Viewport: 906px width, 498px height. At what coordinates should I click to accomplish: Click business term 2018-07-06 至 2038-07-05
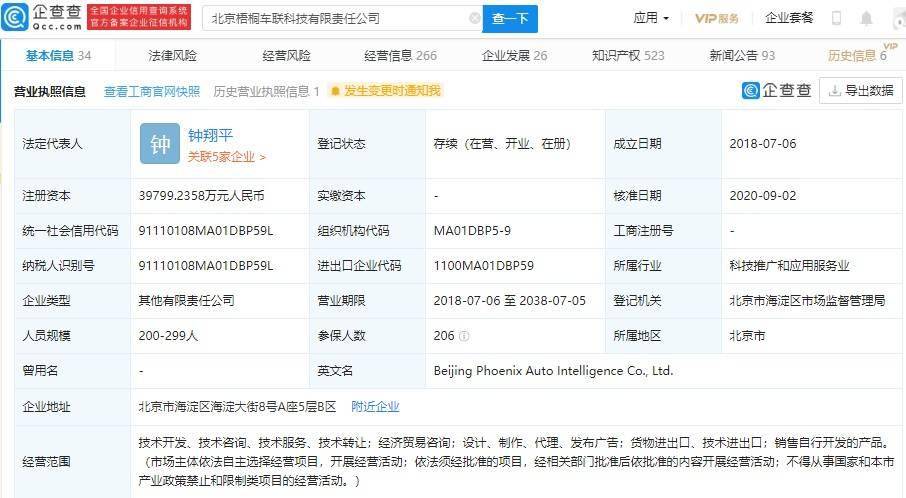point(510,300)
